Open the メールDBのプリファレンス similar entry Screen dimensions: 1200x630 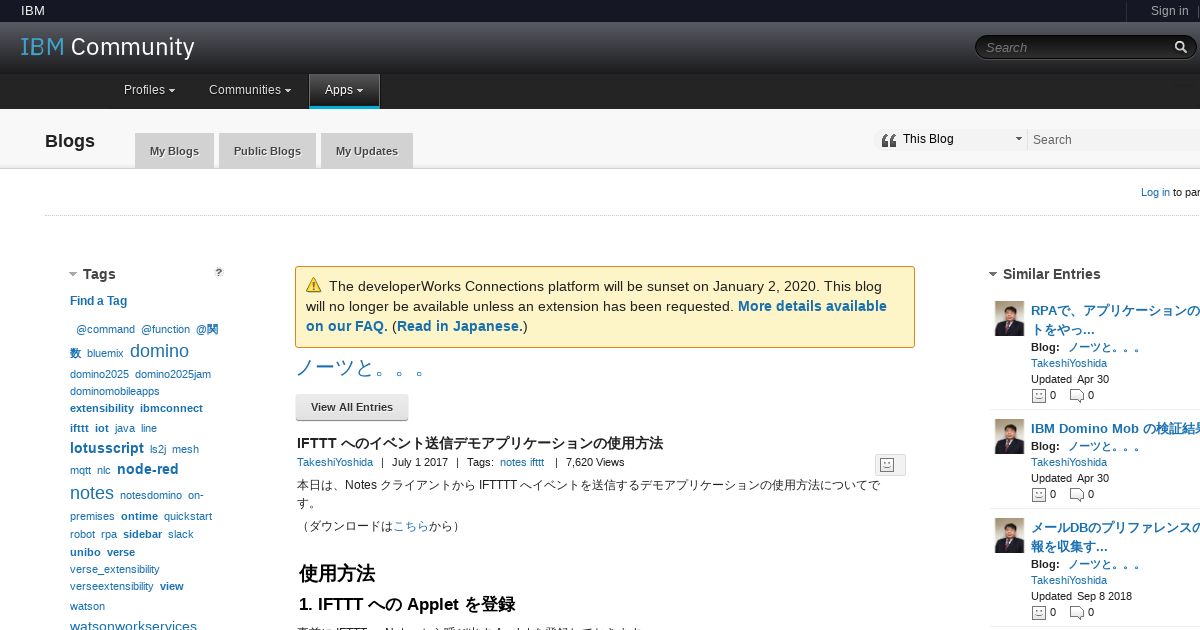(1115, 537)
